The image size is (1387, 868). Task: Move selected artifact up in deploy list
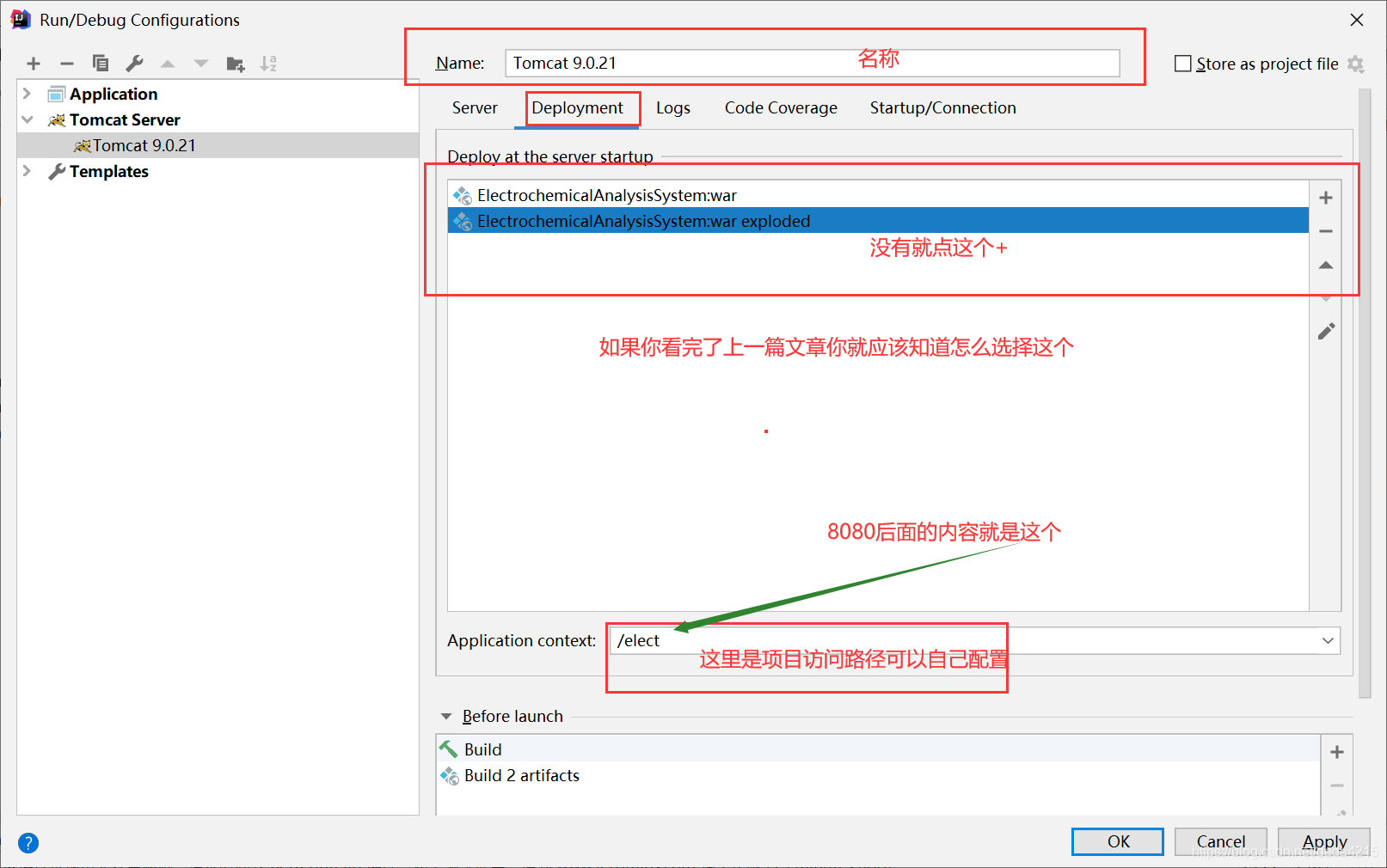click(x=1326, y=265)
